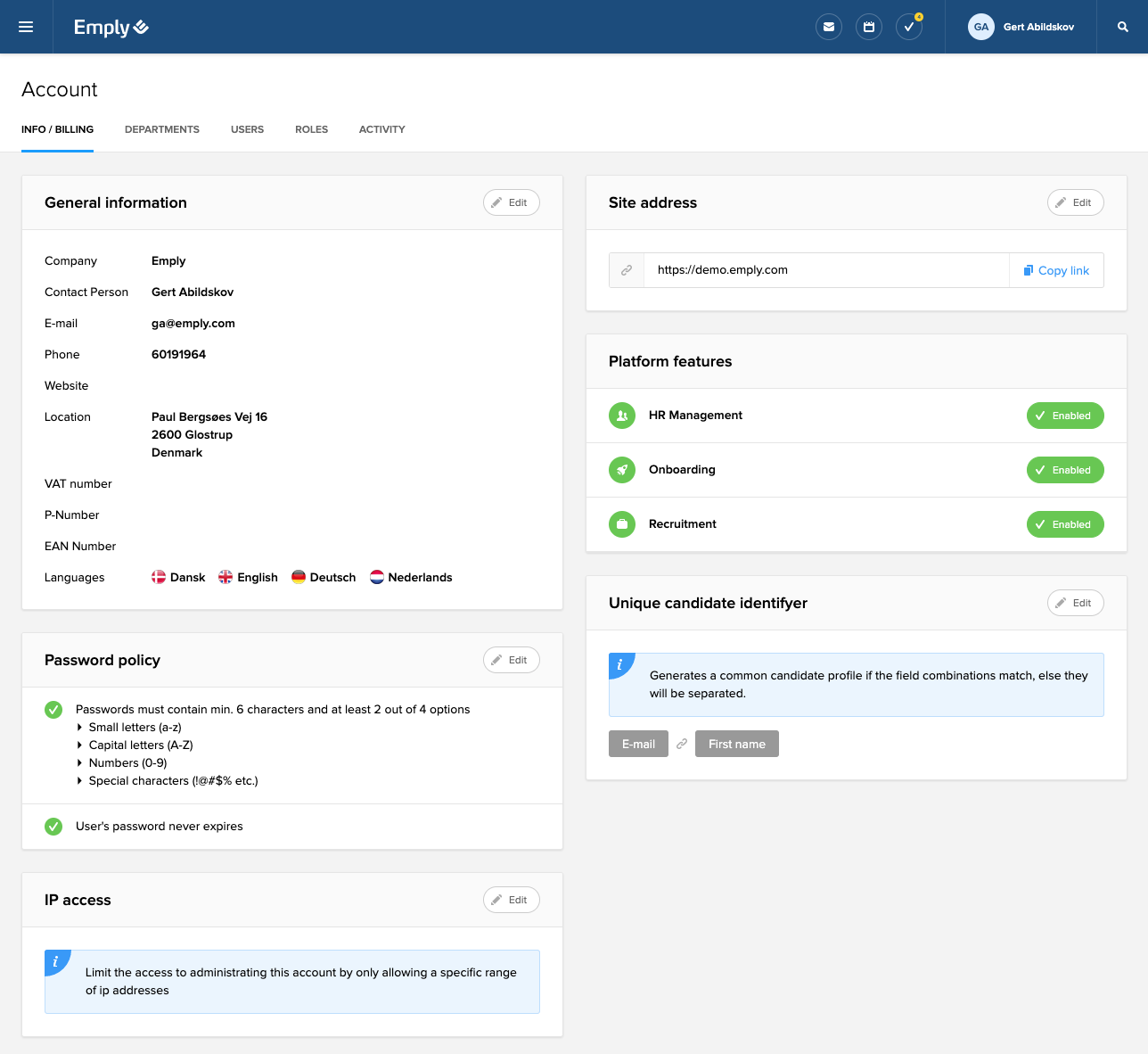Click the GA user avatar

[x=981, y=27]
